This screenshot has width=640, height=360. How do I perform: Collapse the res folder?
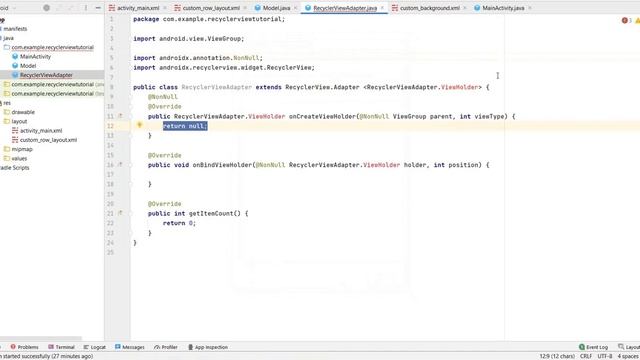7,103
